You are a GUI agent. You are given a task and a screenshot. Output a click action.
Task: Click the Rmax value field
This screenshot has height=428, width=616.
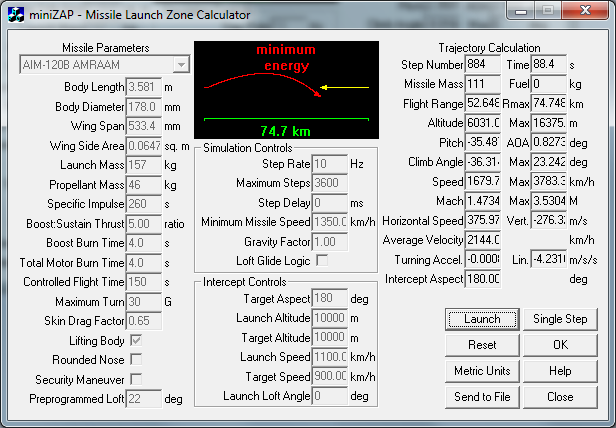[549, 103]
